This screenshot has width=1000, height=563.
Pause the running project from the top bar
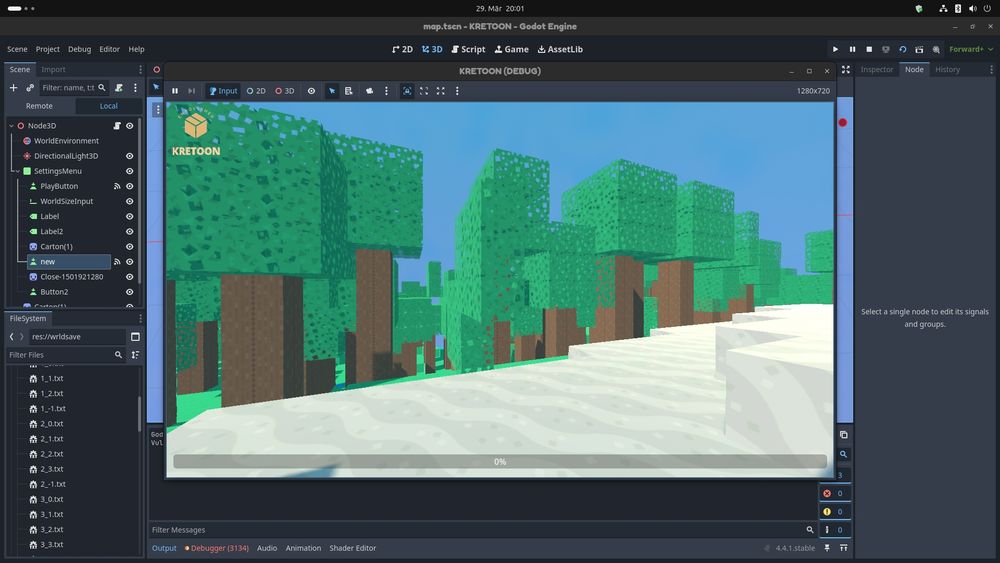[852, 49]
